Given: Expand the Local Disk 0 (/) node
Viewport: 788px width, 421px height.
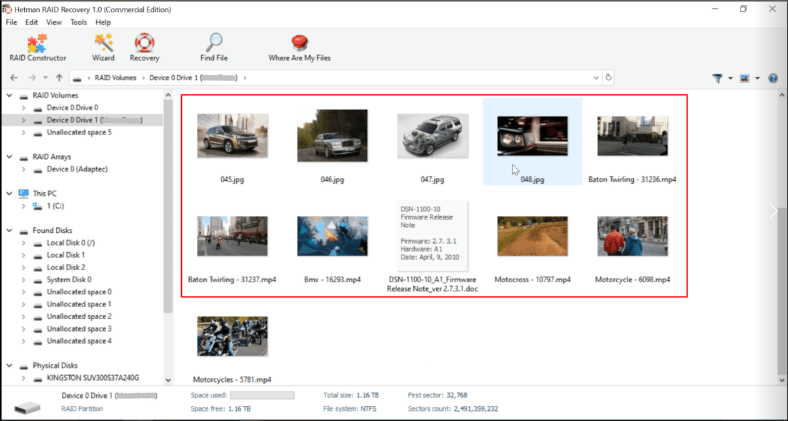Looking at the screenshot, I should 23,243.
